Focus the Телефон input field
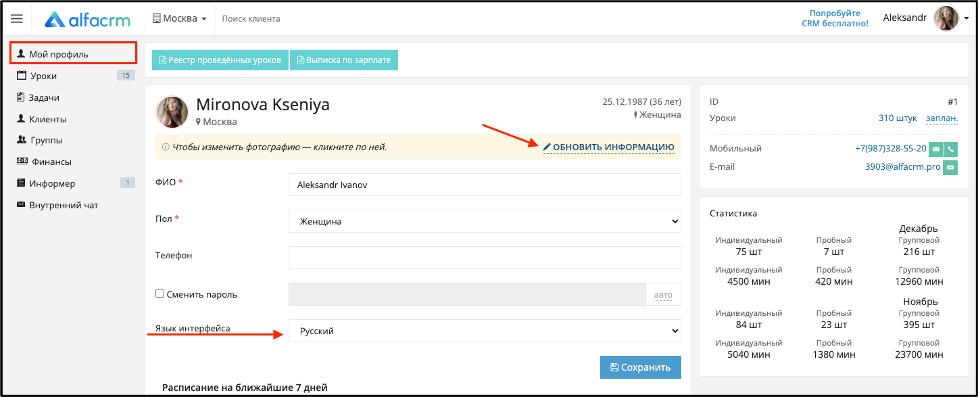The height and width of the screenshot is (397, 979). 485,257
